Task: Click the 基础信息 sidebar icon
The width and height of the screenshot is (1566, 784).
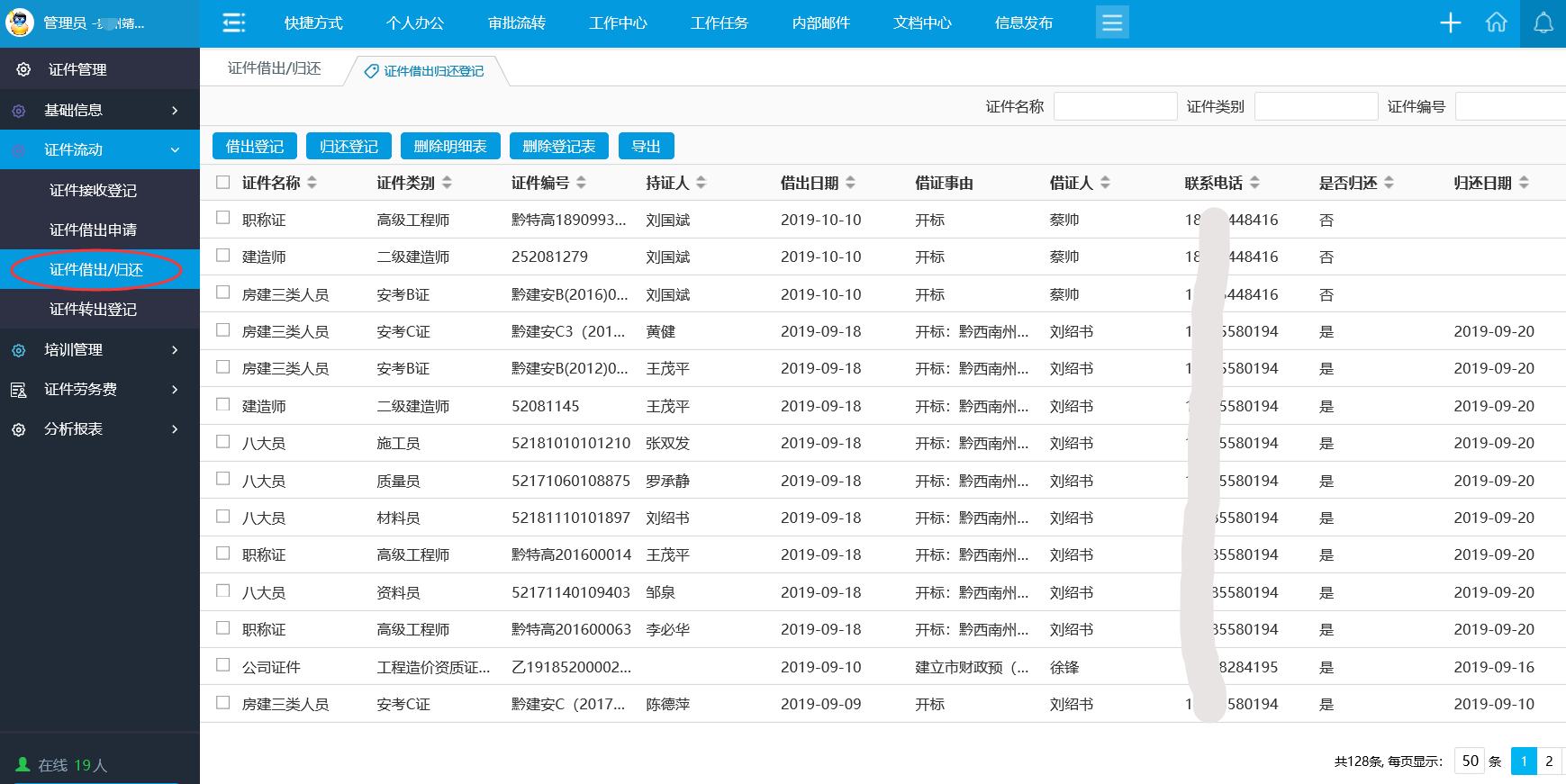Action: (x=19, y=111)
